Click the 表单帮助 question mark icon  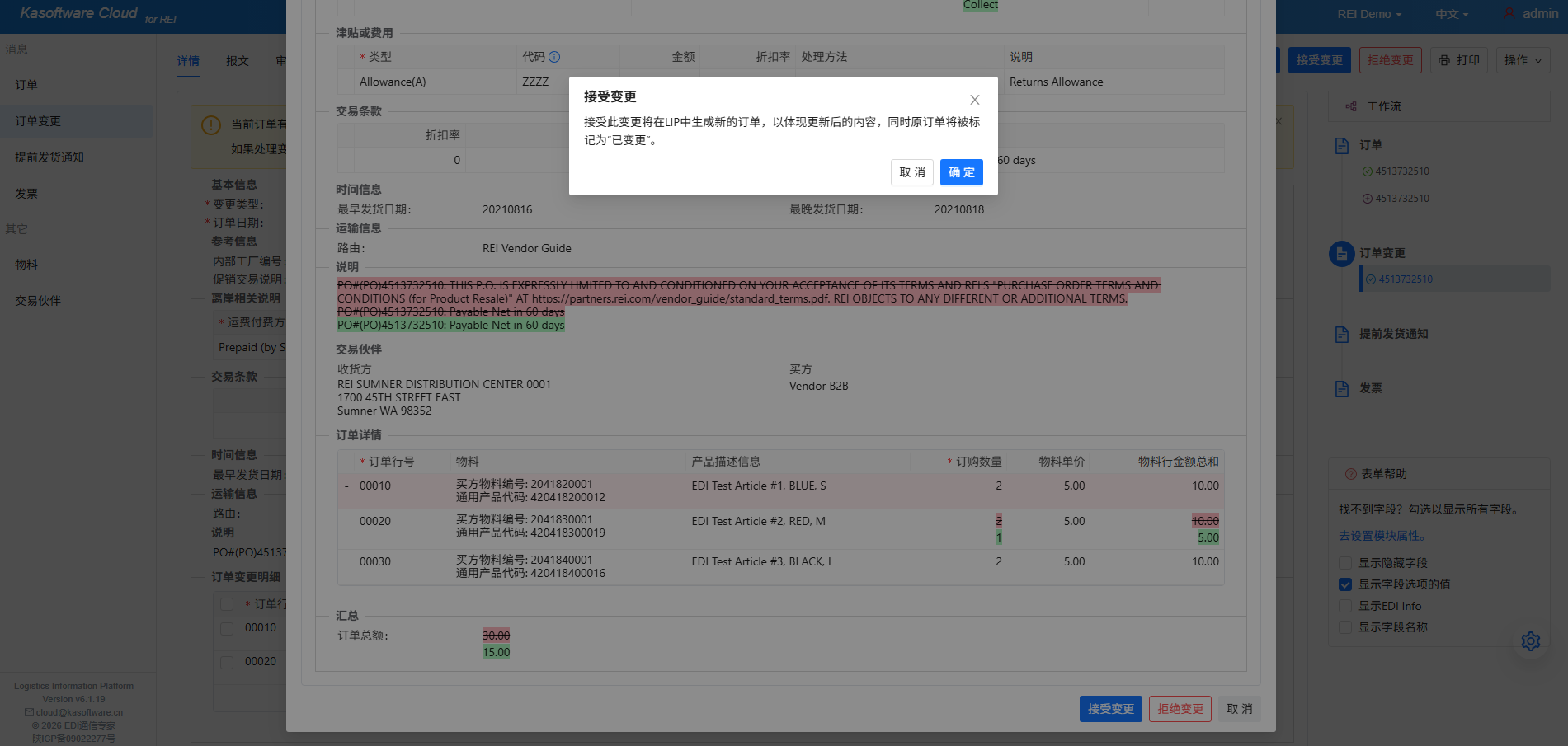[1350, 474]
